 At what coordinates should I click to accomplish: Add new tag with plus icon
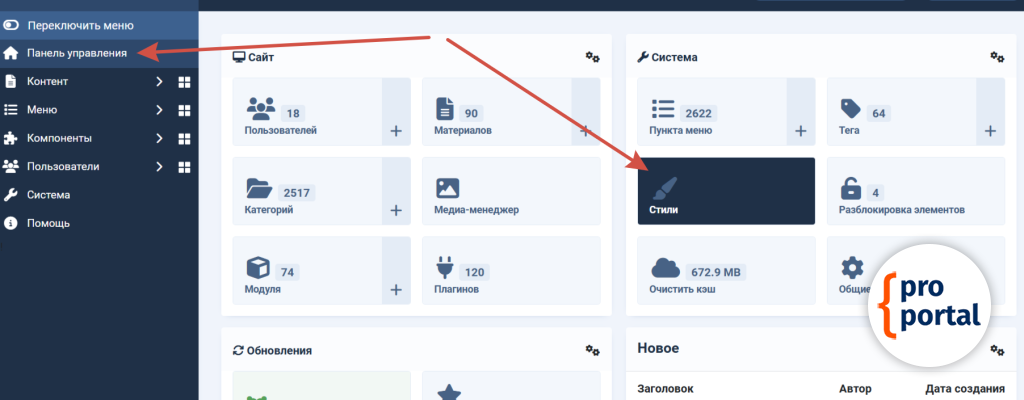pyautogui.click(x=990, y=131)
